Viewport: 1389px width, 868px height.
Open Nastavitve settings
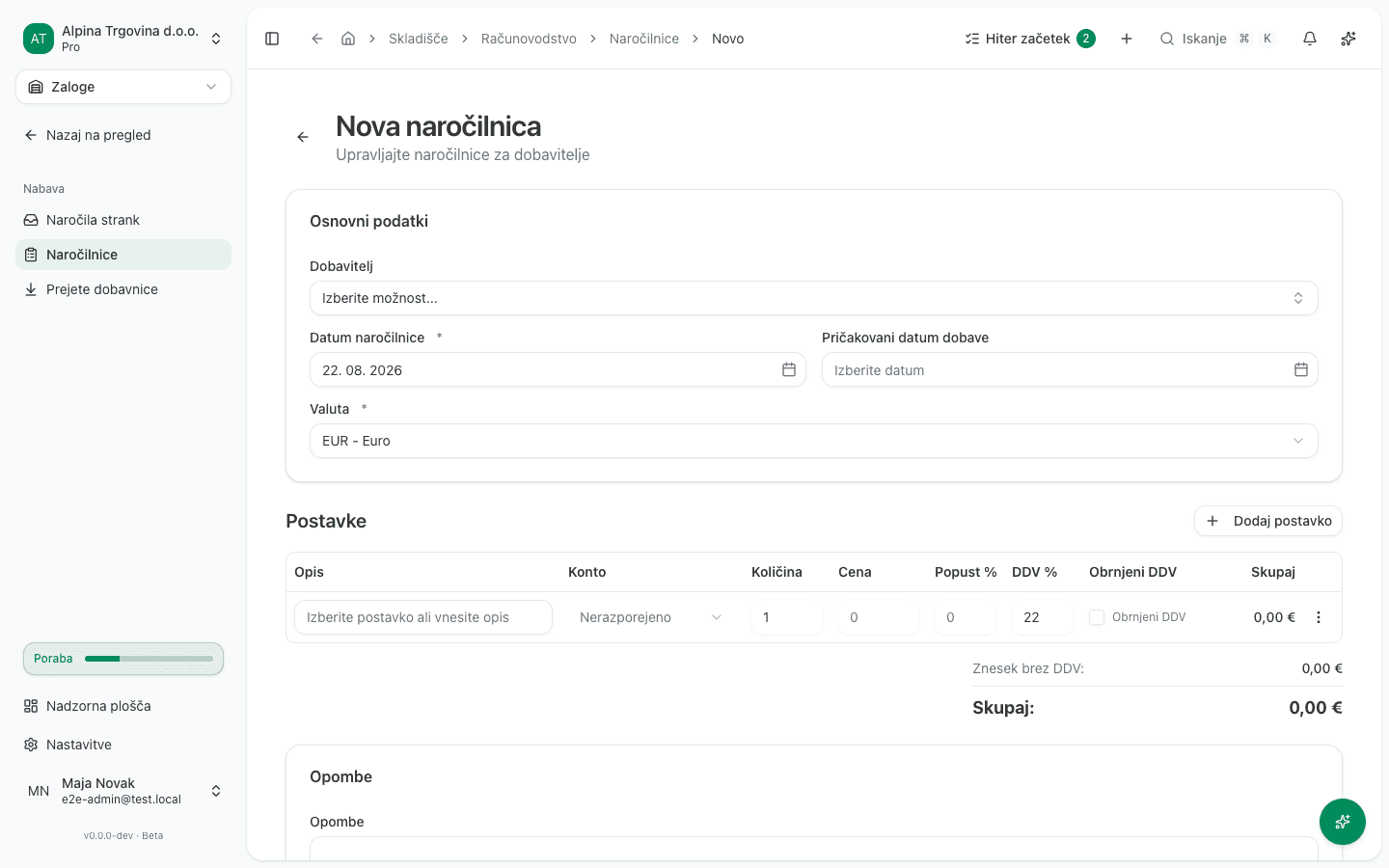[123, 745]
